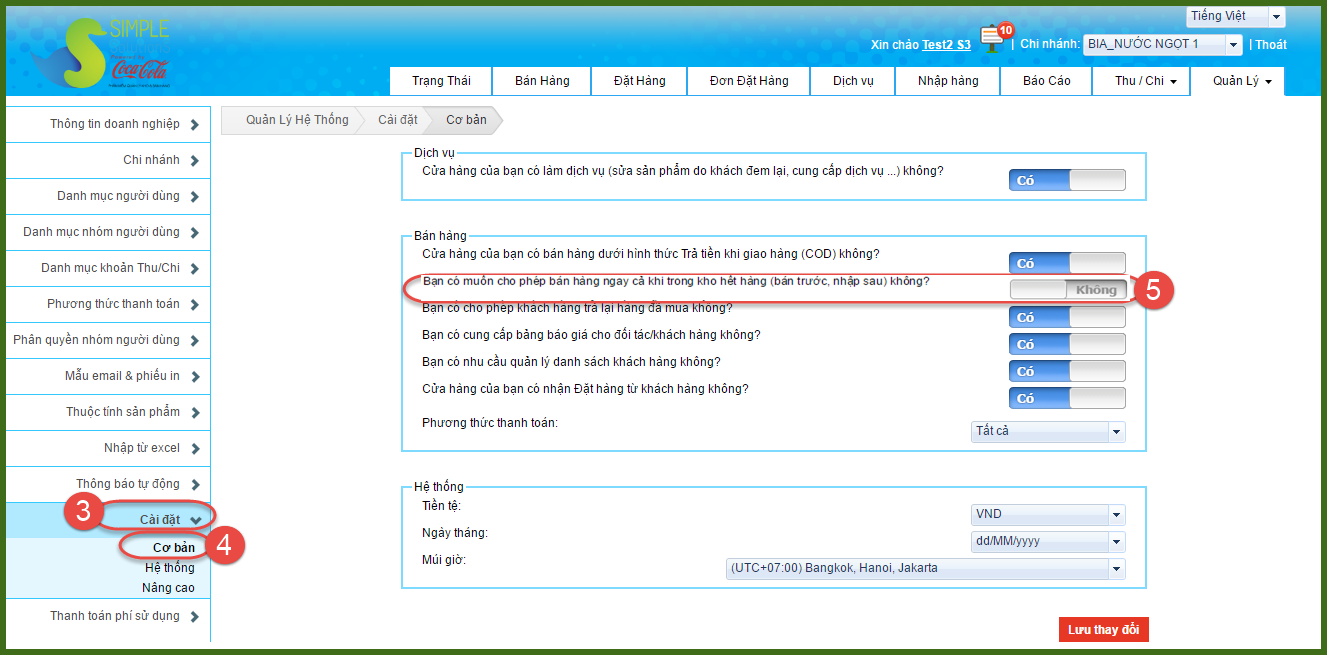Click arrow icon next to Nhập từ excel
Image resolution: width=1327 pixels, height=655 pixels.
pos(194,449)
